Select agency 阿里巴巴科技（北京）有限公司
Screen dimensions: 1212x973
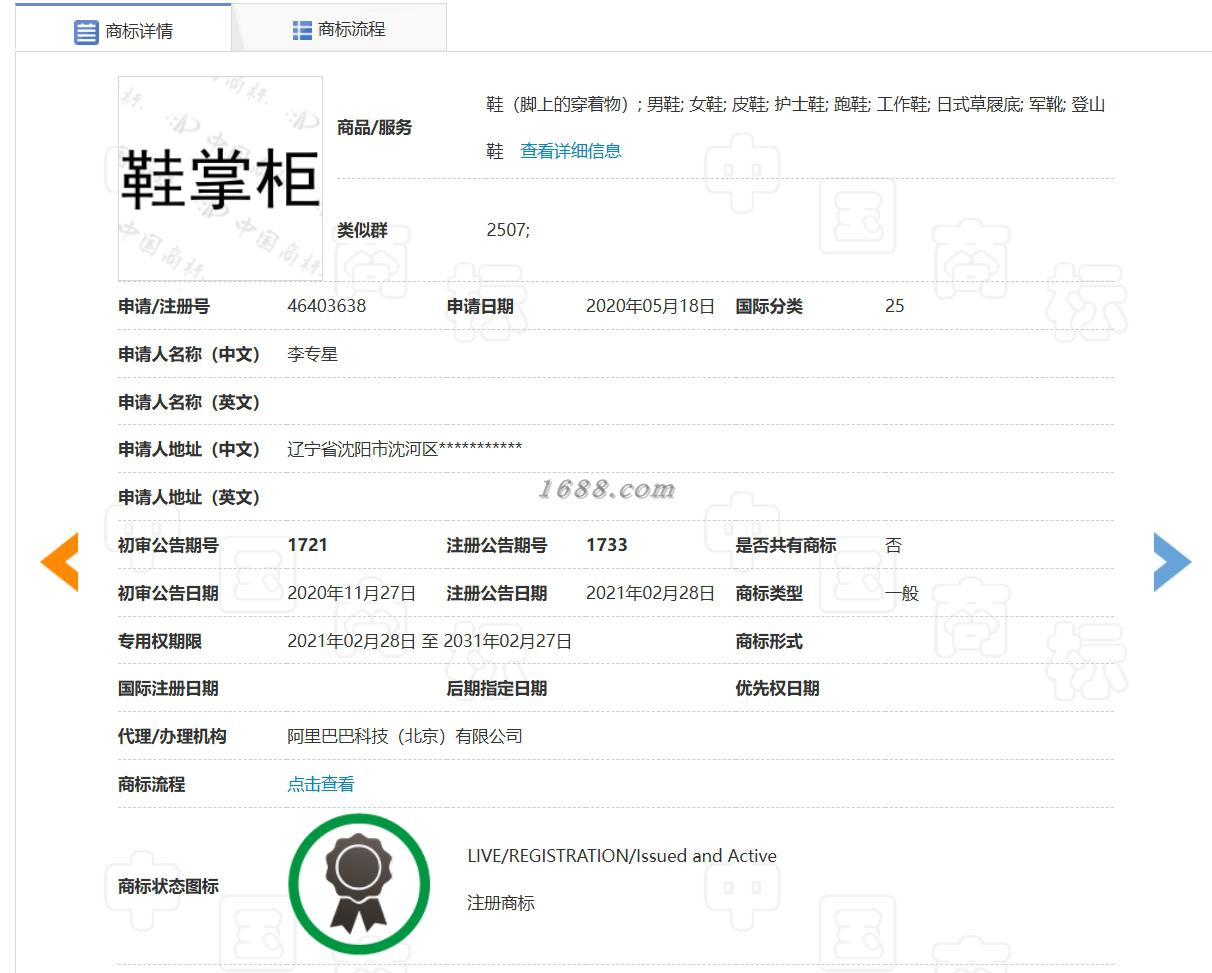click(405, 736)
